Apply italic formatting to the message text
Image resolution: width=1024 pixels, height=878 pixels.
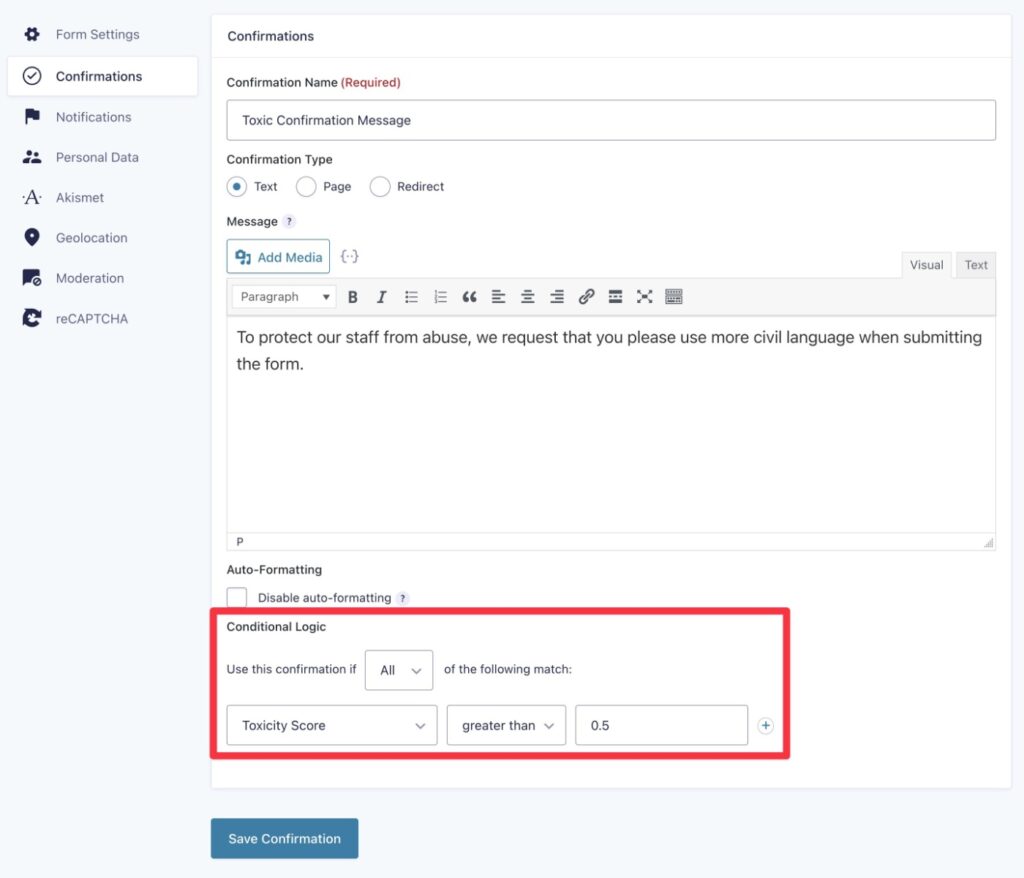point(381,296)
